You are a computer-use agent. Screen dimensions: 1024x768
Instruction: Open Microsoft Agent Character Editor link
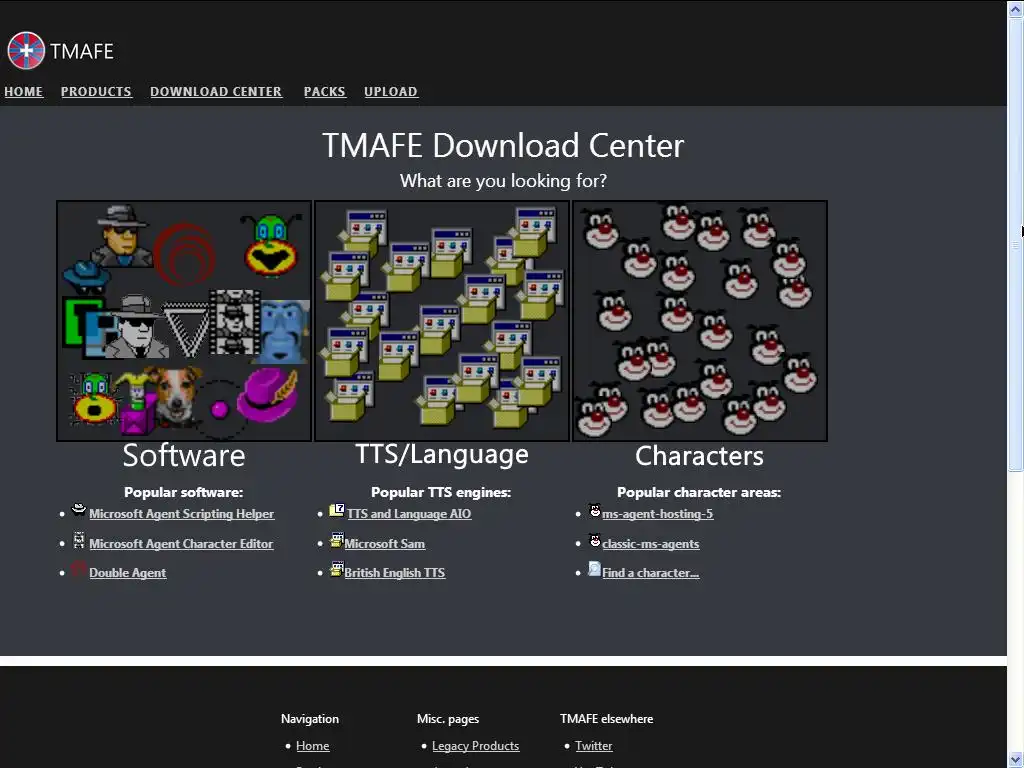[x=181, y=544]
